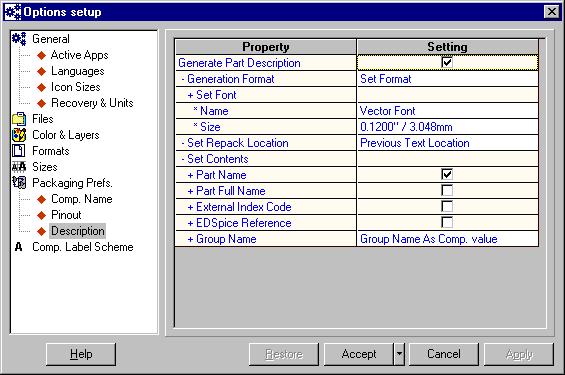Click the Comp. Label Scheme A icon

click(18, 247)
